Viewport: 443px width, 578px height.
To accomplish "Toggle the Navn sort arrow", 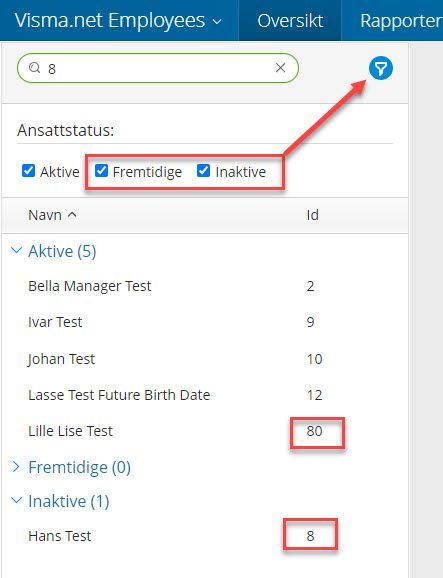I will click(72, 215).
